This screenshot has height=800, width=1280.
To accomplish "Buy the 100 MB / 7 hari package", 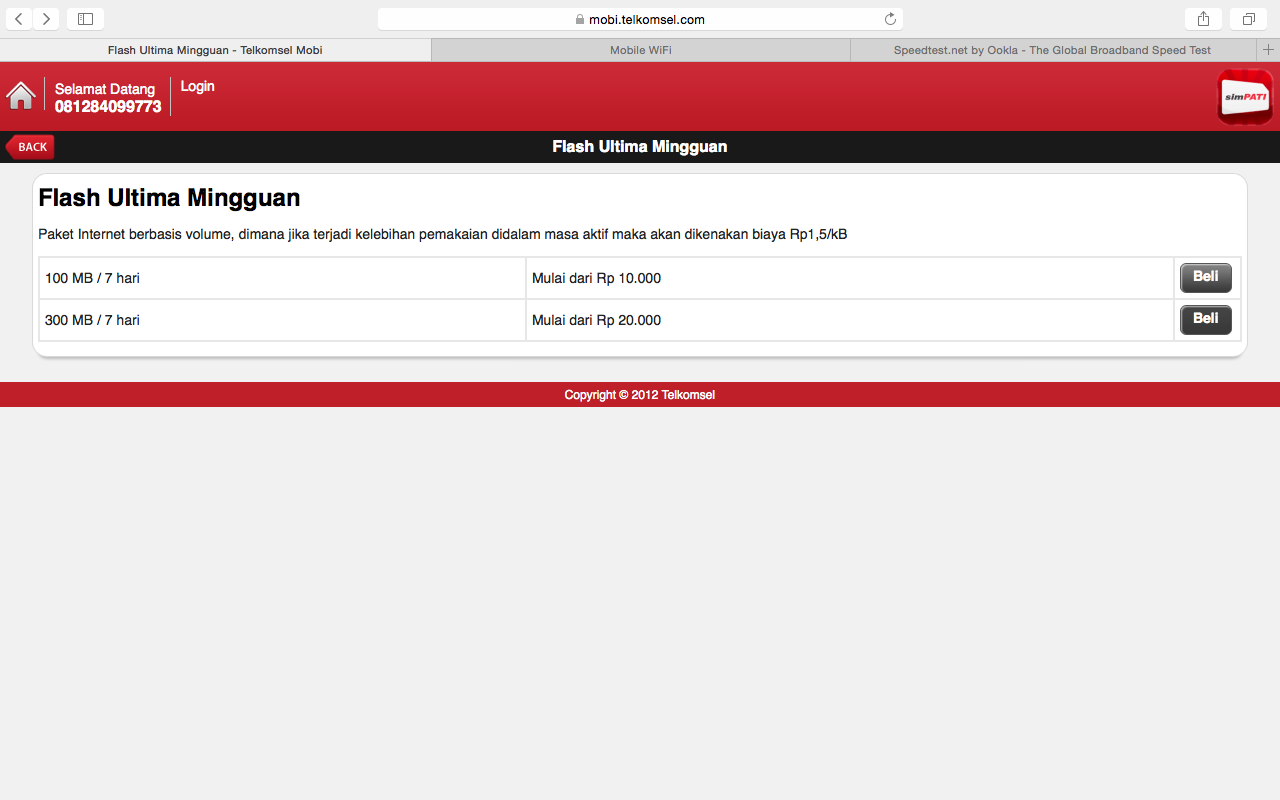I will tap(1206, 278).
